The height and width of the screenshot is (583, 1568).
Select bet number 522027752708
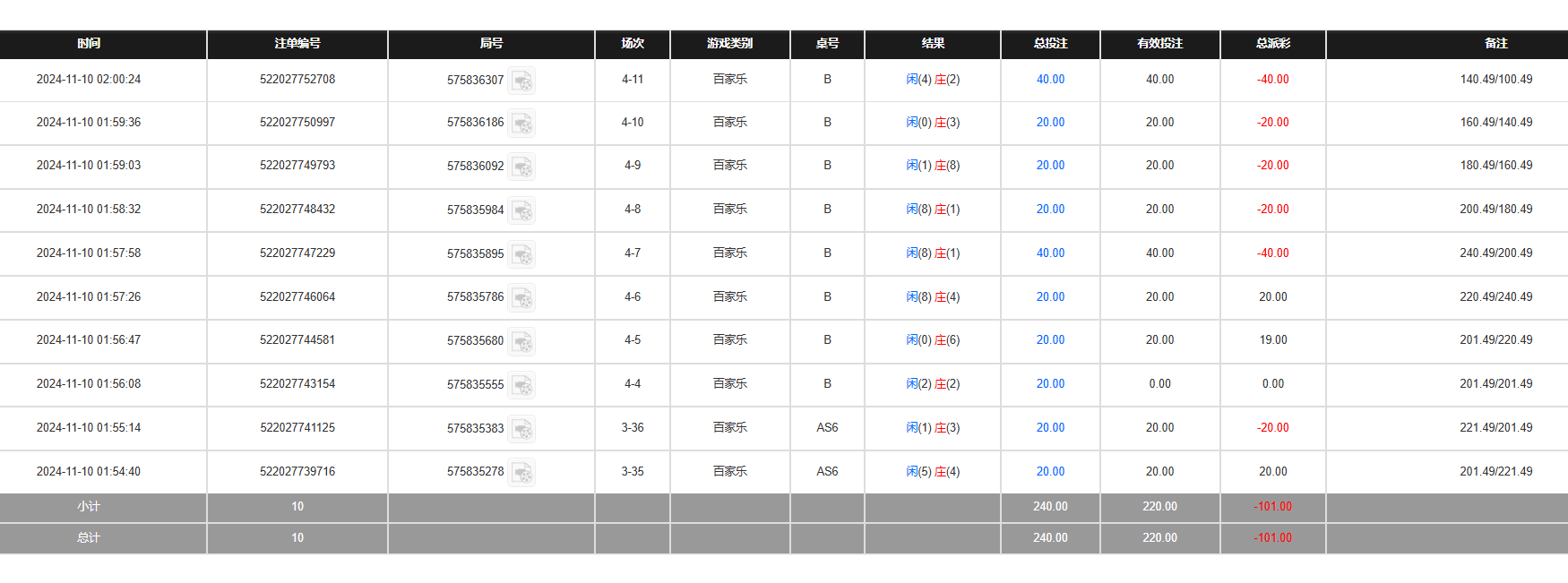[297, 80]
